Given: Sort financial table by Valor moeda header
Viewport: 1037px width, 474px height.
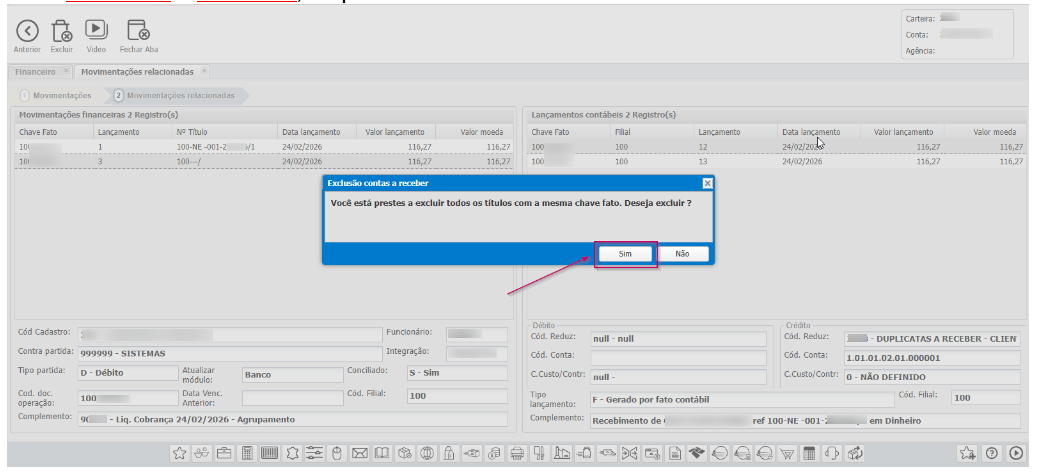Looking at the screenshot, I should click(474, 132).
